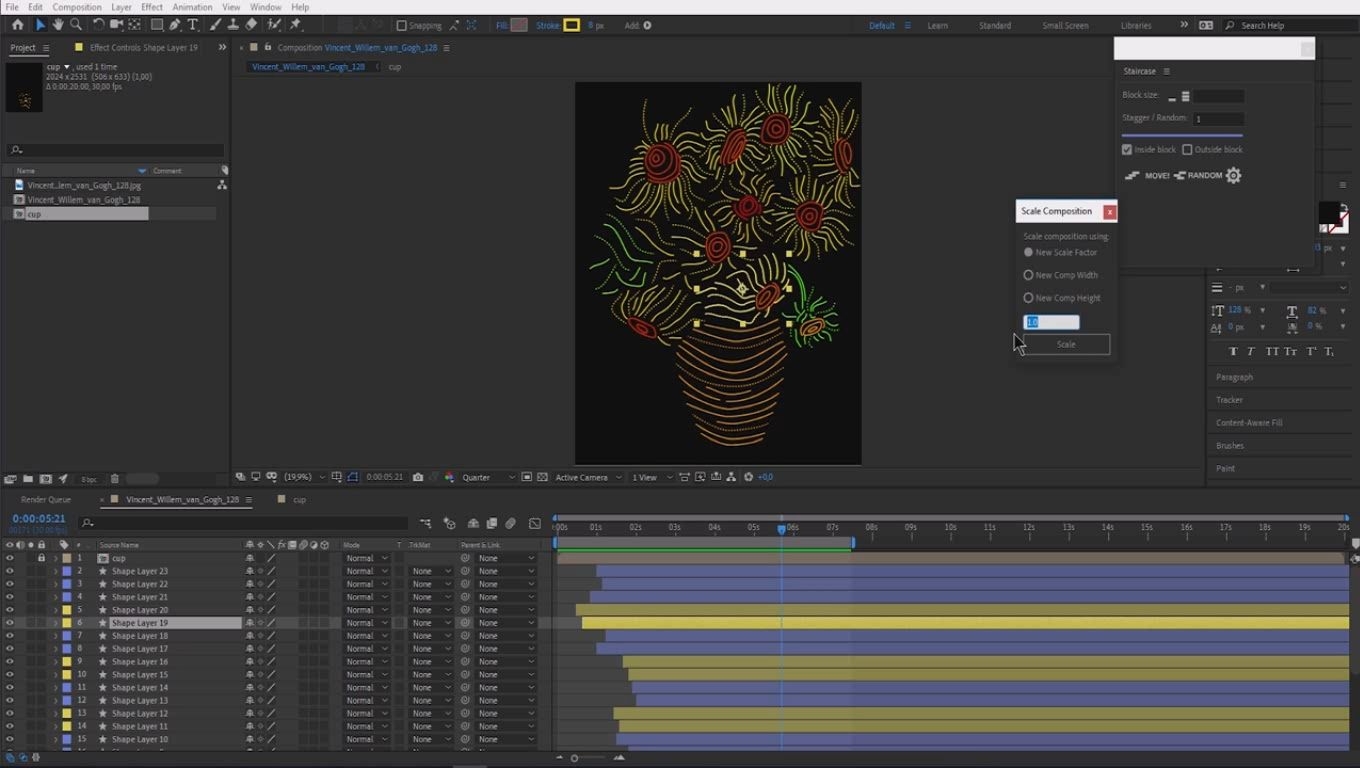Screen dimensions: 1360x768
Task: Uncheck the Inside block checkbox
Action: [1127, 150]
